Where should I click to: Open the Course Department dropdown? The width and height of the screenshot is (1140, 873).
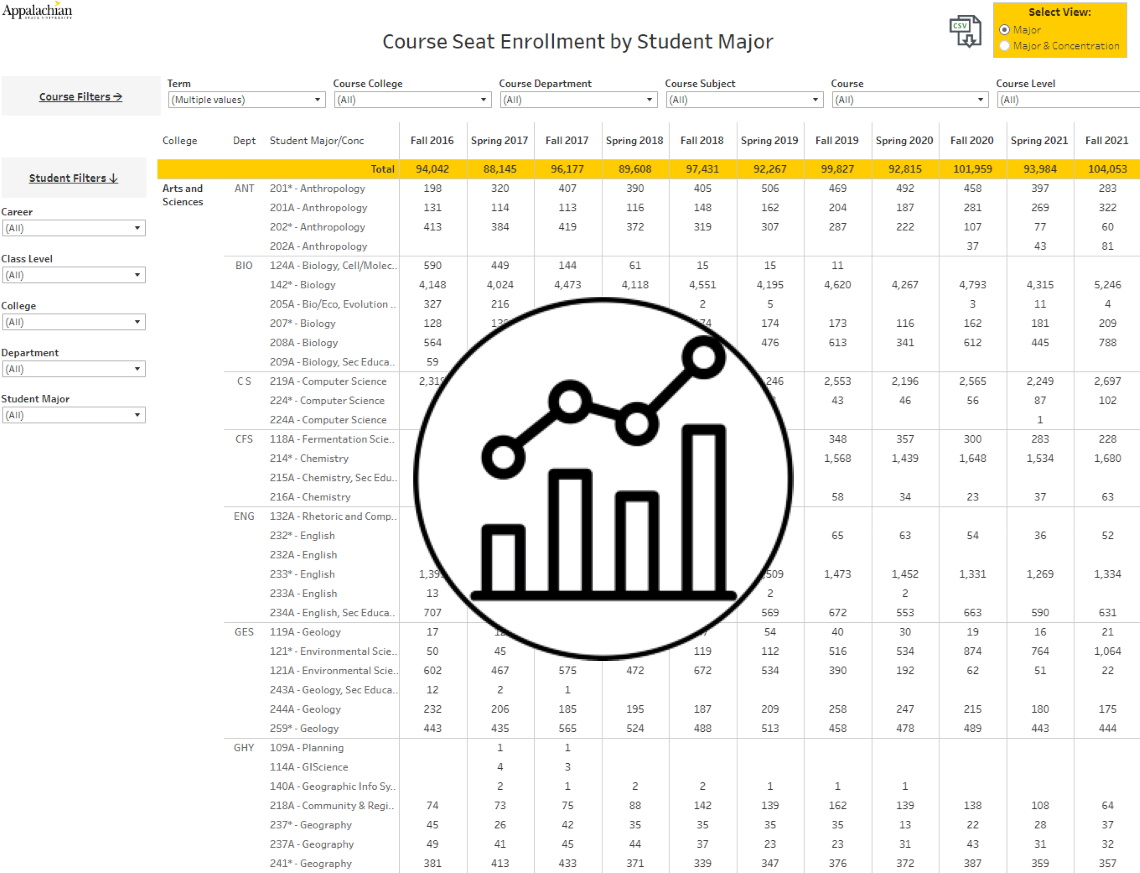click(578, 100)
